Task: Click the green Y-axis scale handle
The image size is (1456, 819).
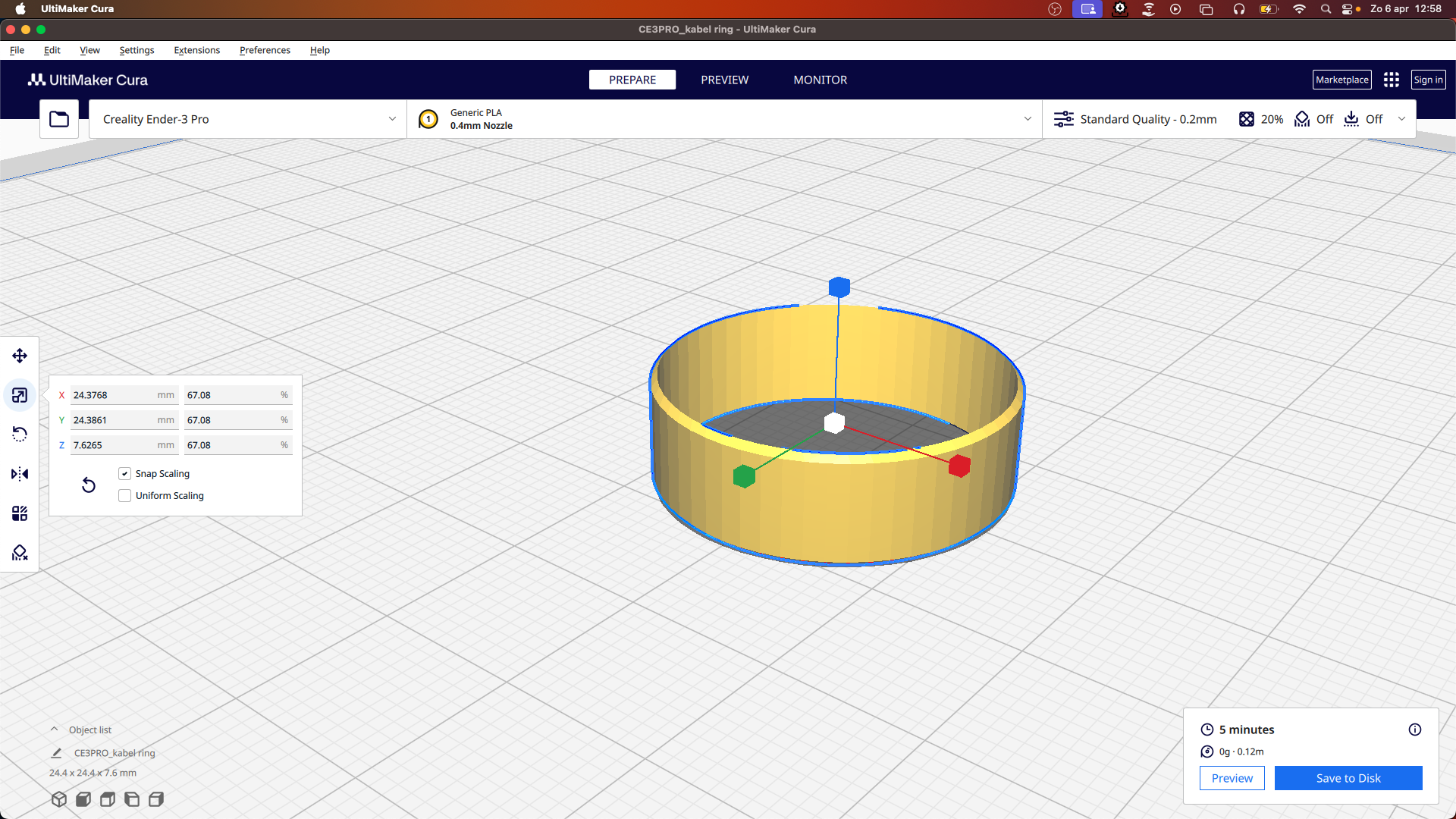Action: [744, 476]
